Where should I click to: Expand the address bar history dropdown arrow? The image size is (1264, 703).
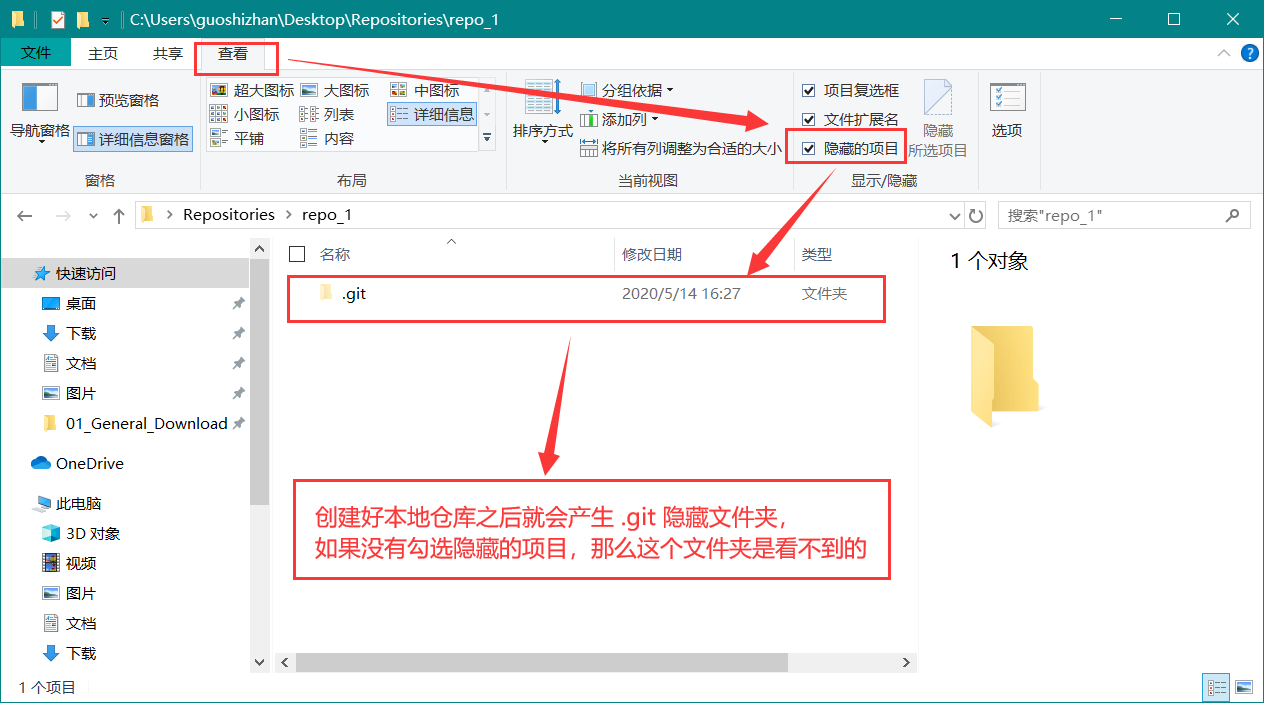954,216
